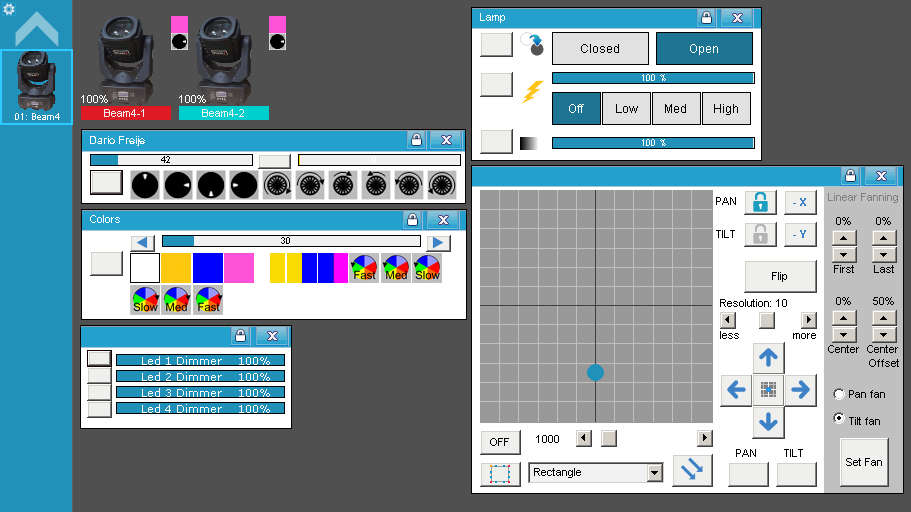Invert pan with the -X button

point(800,202)
